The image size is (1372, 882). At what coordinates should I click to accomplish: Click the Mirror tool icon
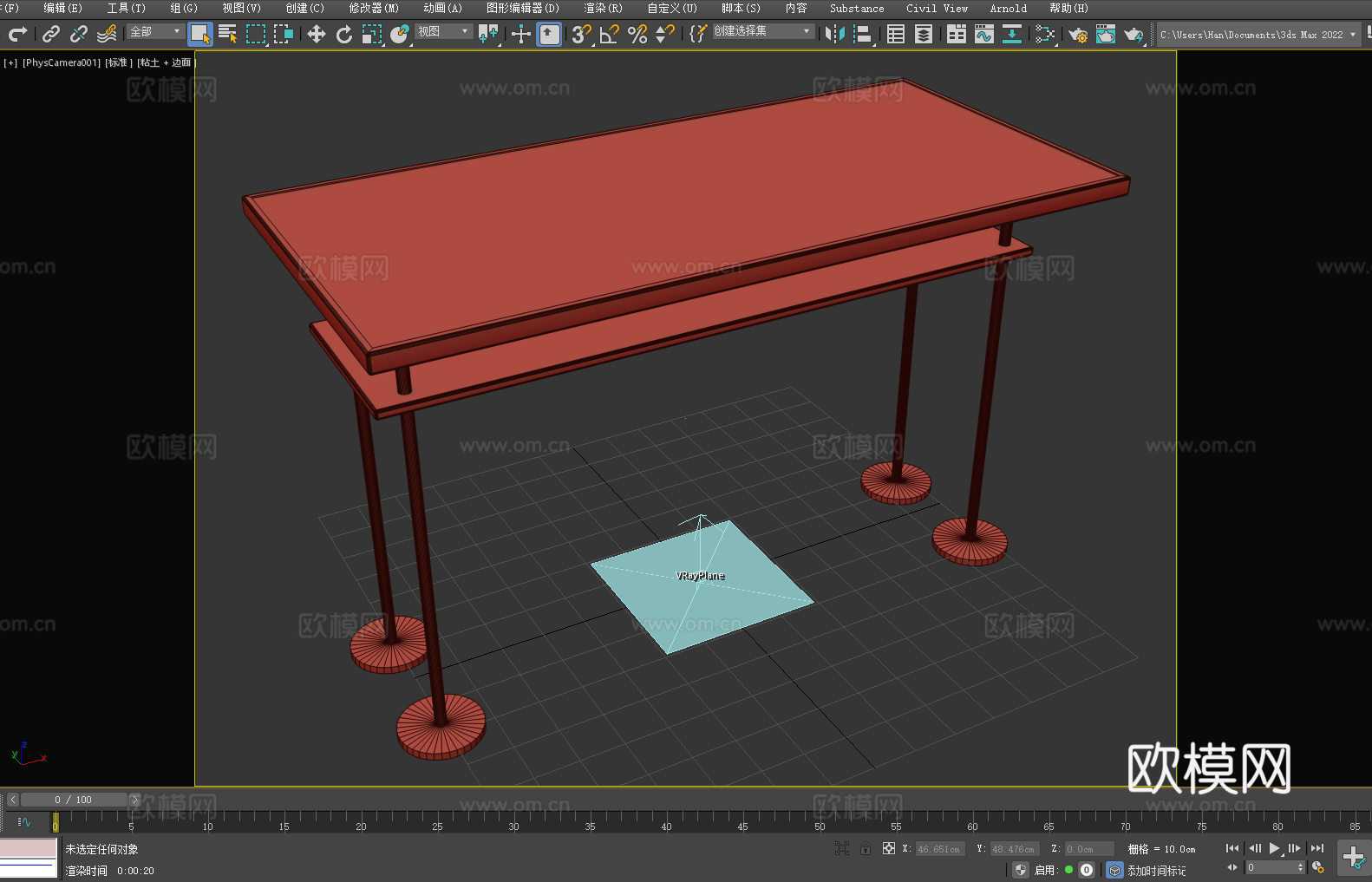[x=834, y=34]
